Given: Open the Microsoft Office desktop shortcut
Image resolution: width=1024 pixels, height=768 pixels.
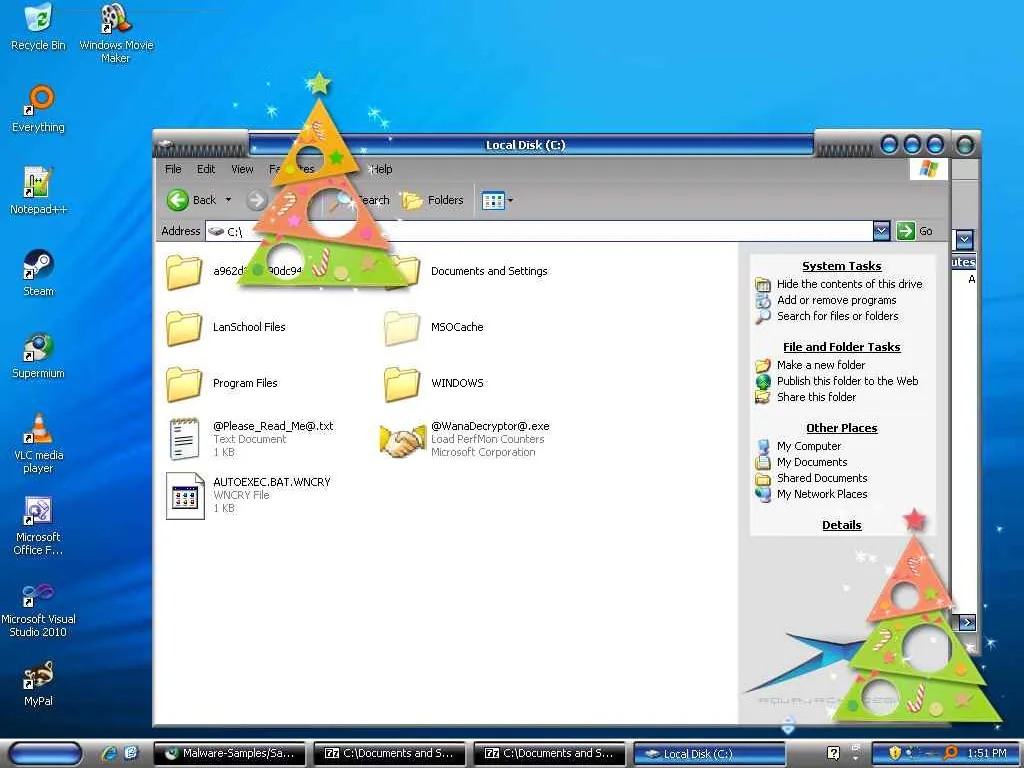Looking at the screenshot, I should pyautogui.click(x=38, y=526).
